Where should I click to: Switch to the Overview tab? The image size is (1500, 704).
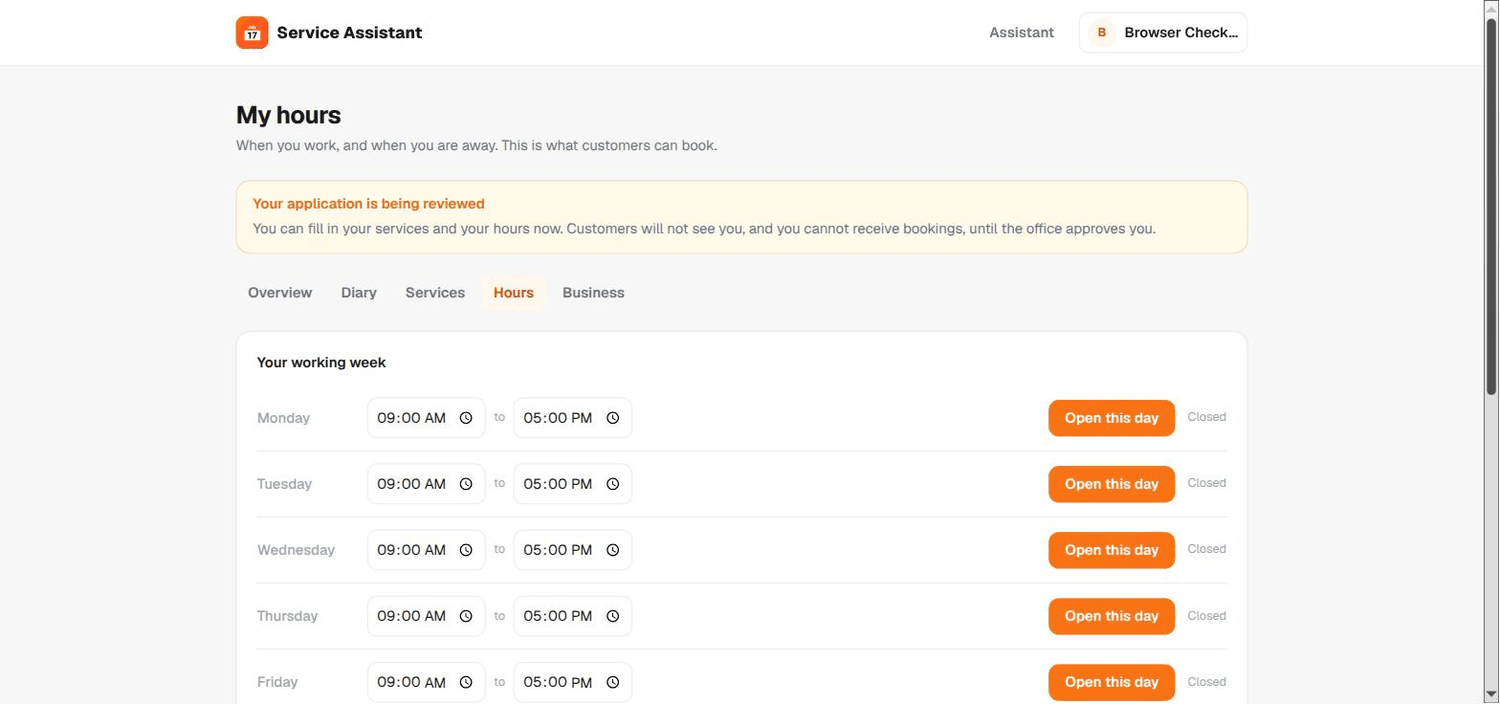pos(280,293)
